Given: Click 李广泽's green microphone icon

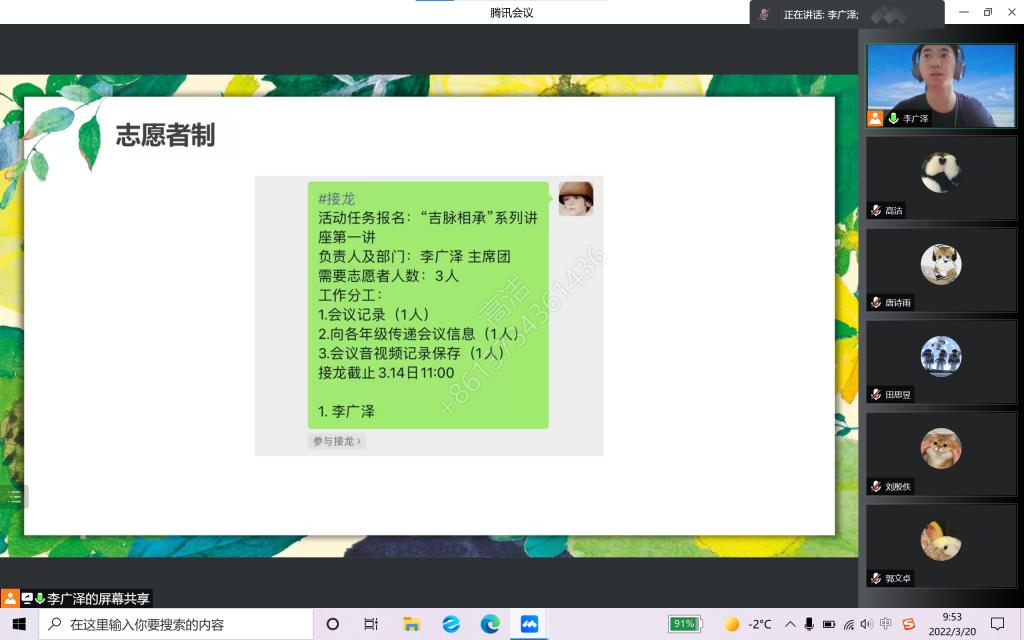Looking at the screenshot, I should click(893, 118).
